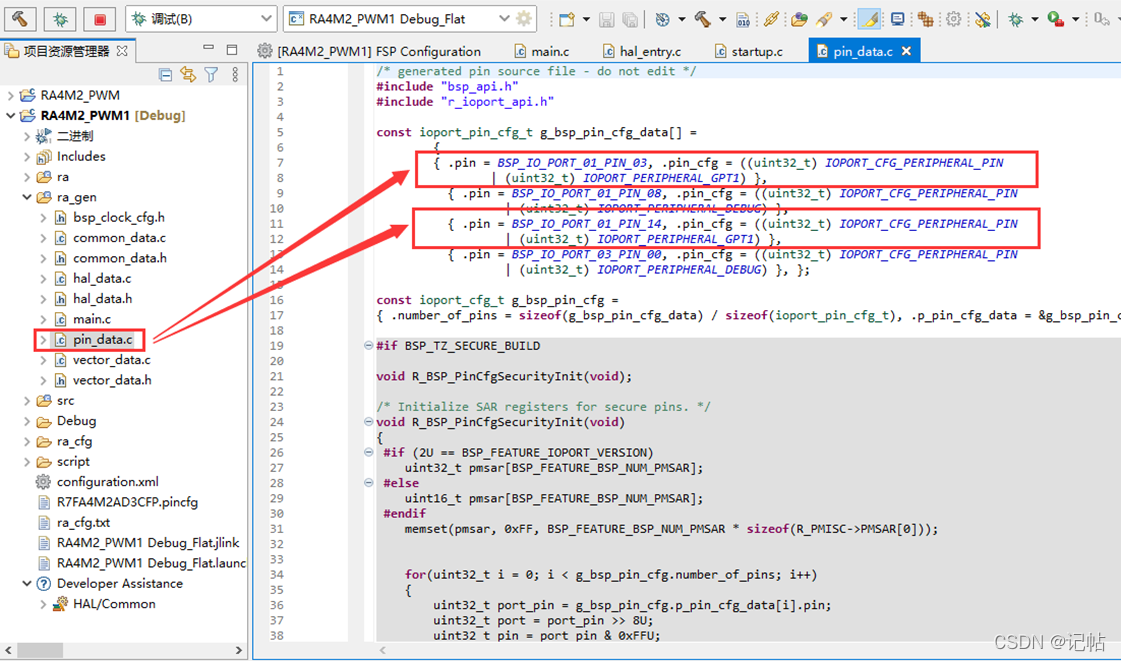The width and height of the screenshot is (1121, 661).
Task: Switch to the main.c editor tab
Action: 542,51
